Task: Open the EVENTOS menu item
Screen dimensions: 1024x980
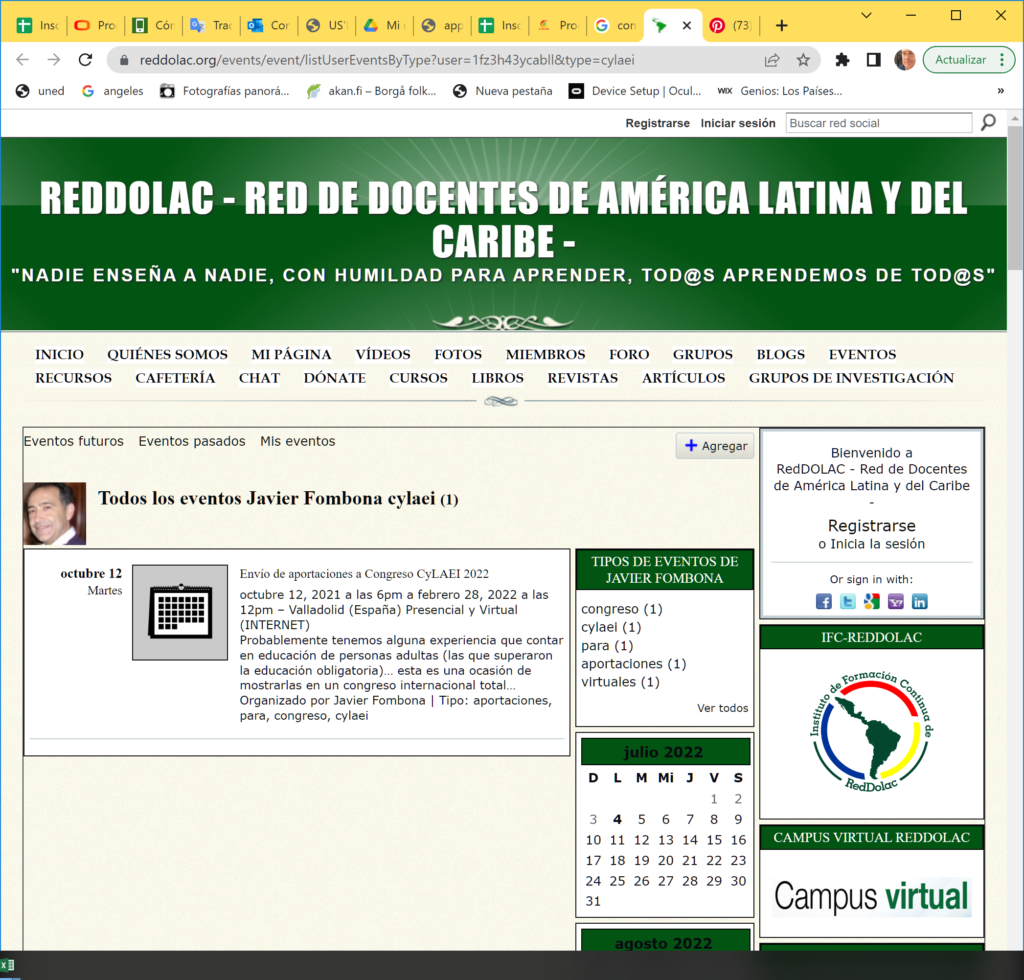Action: (x=862, y=355)
